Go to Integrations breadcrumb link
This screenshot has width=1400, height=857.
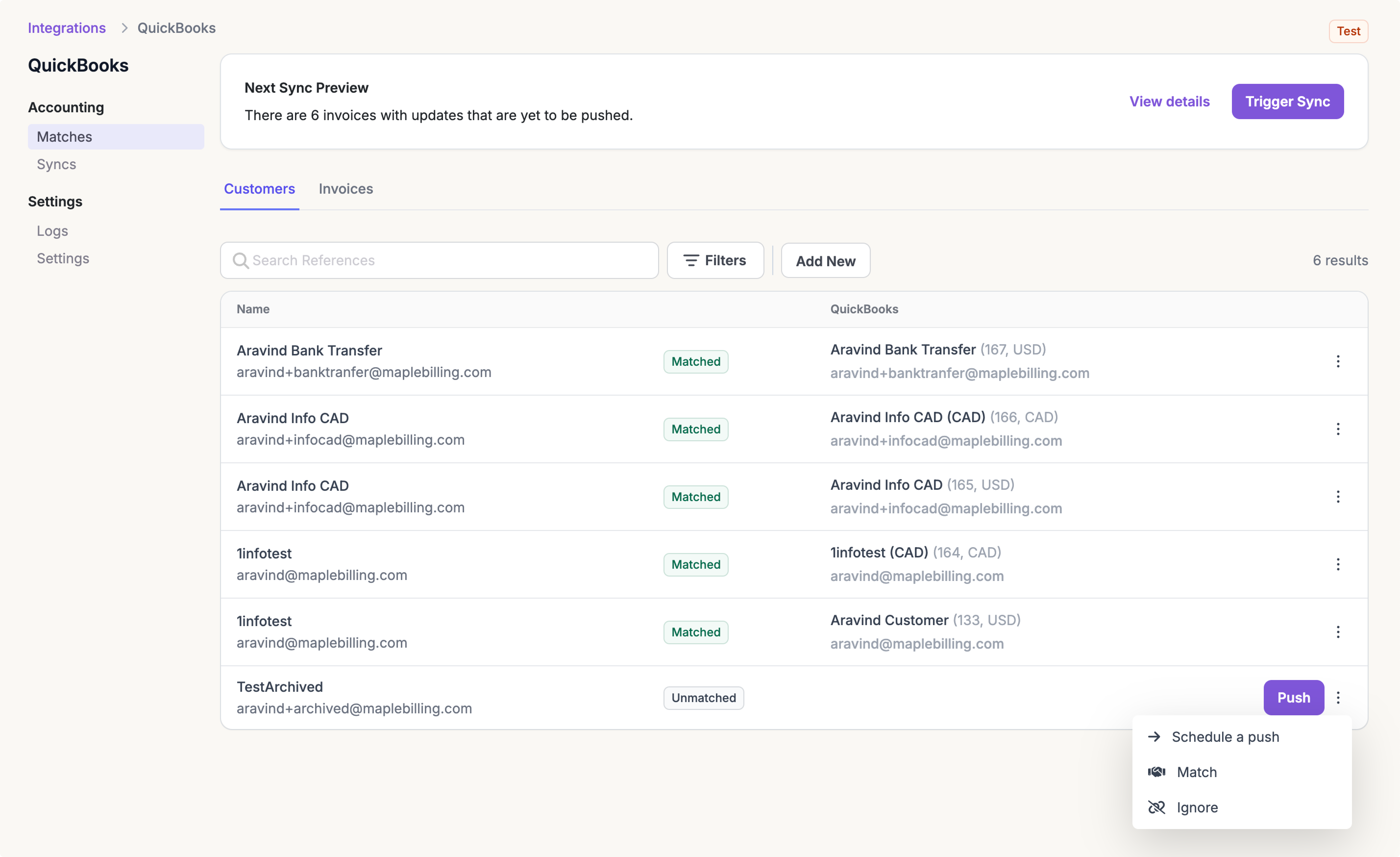66,28
